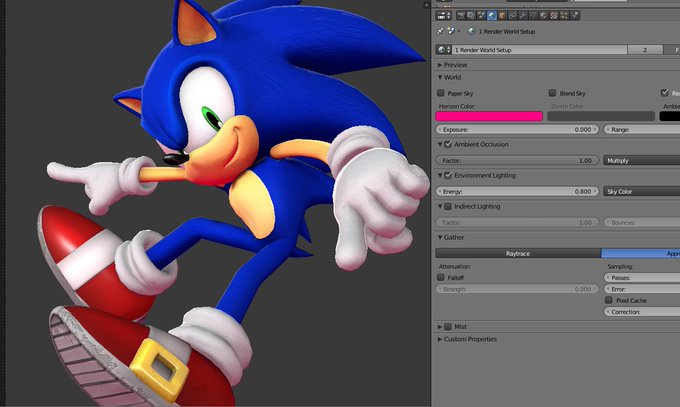Open the Multiply blend mode dropdown
The width and height of the screenshot is (680, 407).
tap(642, 160)
